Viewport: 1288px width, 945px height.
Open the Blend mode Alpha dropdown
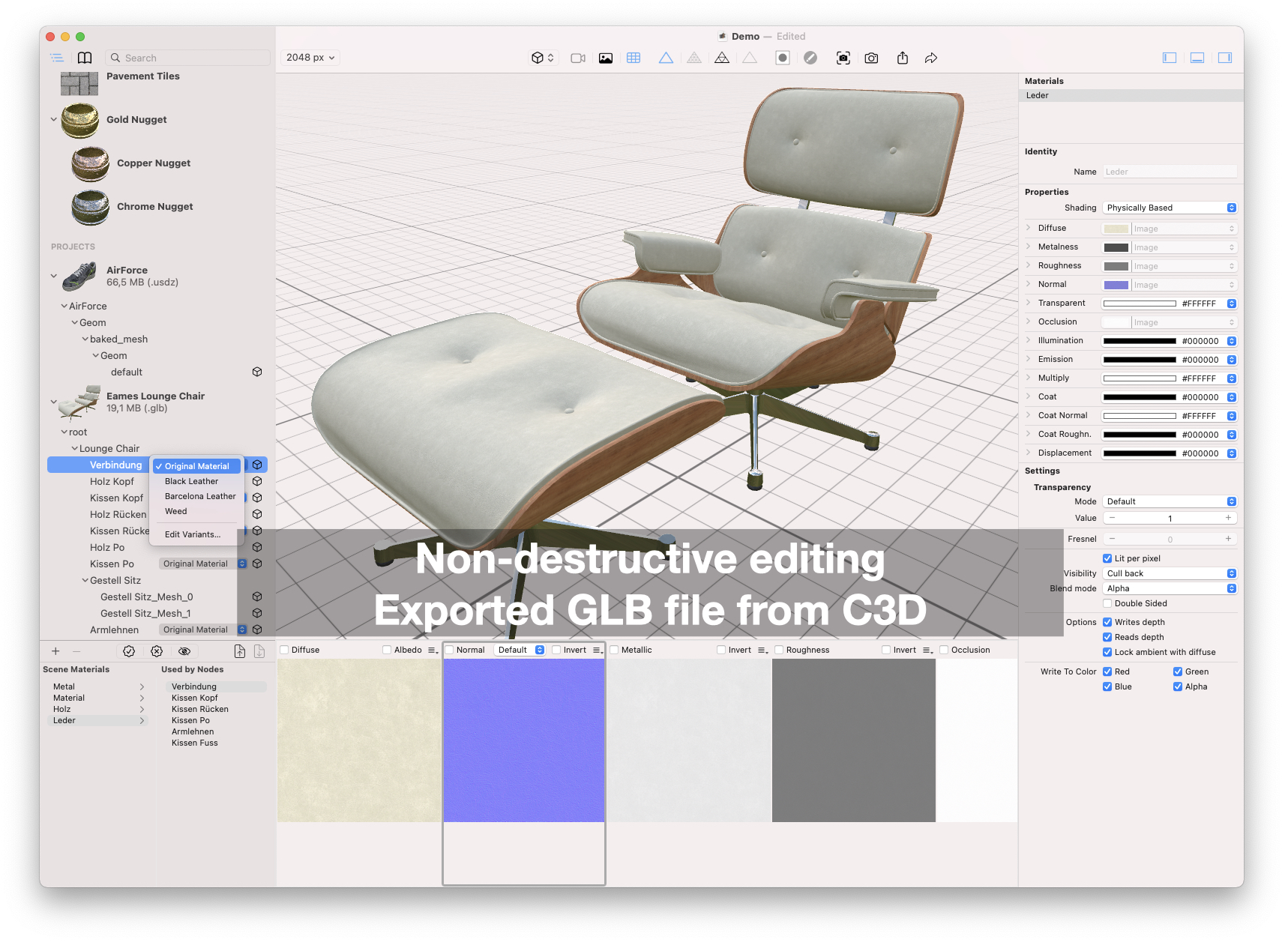[x=1170, y=588]
